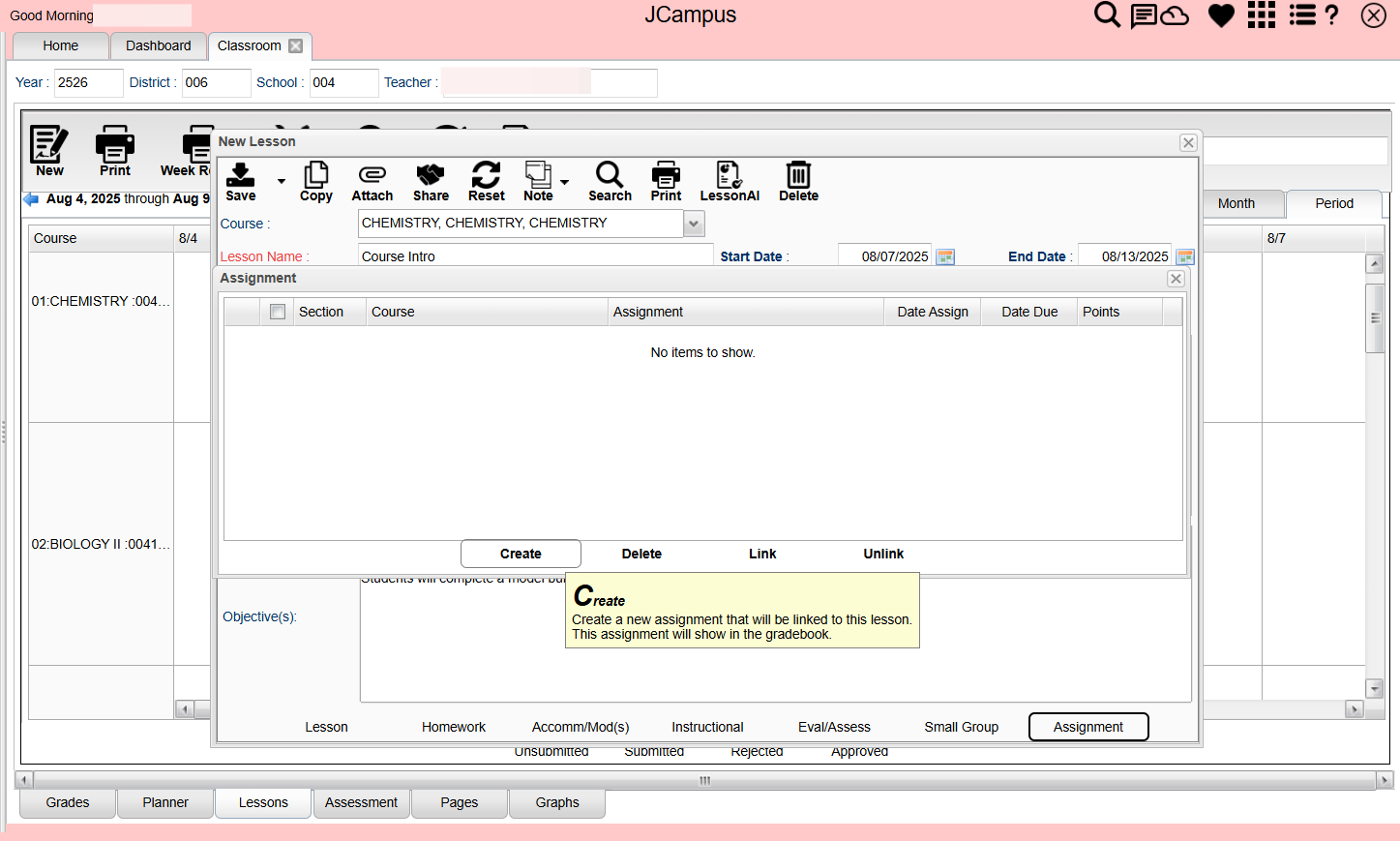Tick the select-all checkbox in Assignment grid header

(278, 312)
